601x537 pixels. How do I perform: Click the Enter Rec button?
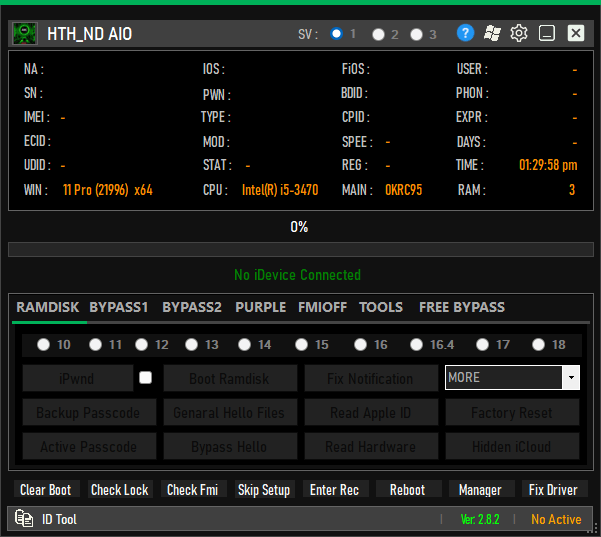pyautogui.click(x=335, y=489)
